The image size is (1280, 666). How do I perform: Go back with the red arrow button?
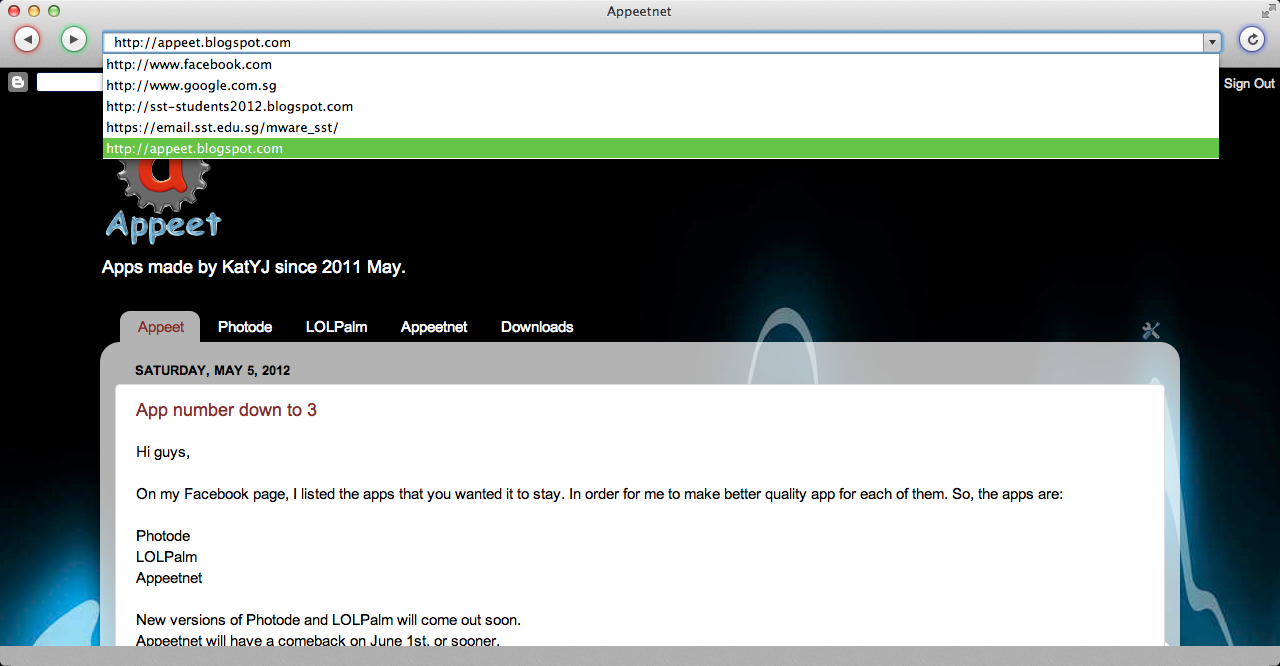(x=27, y=39)
